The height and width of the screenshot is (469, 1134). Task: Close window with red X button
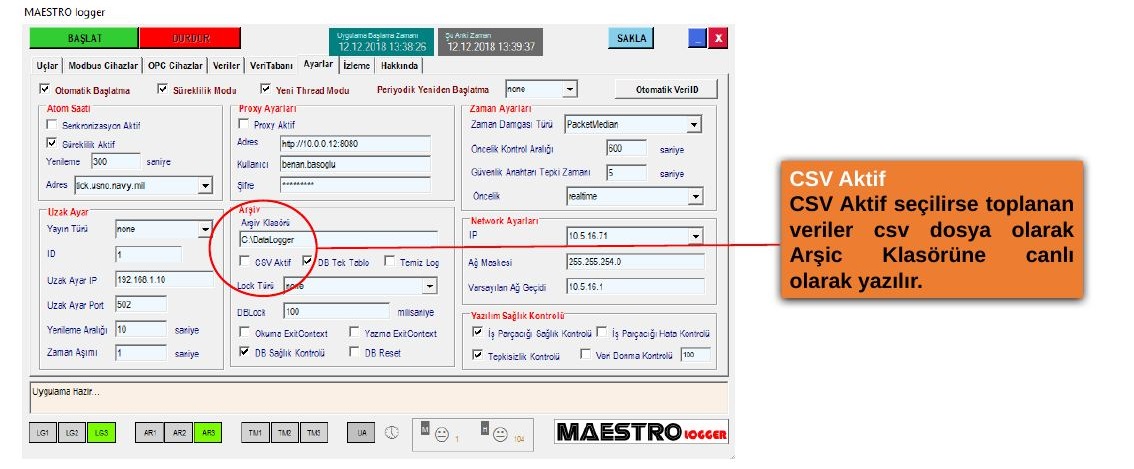coord(718,38)
